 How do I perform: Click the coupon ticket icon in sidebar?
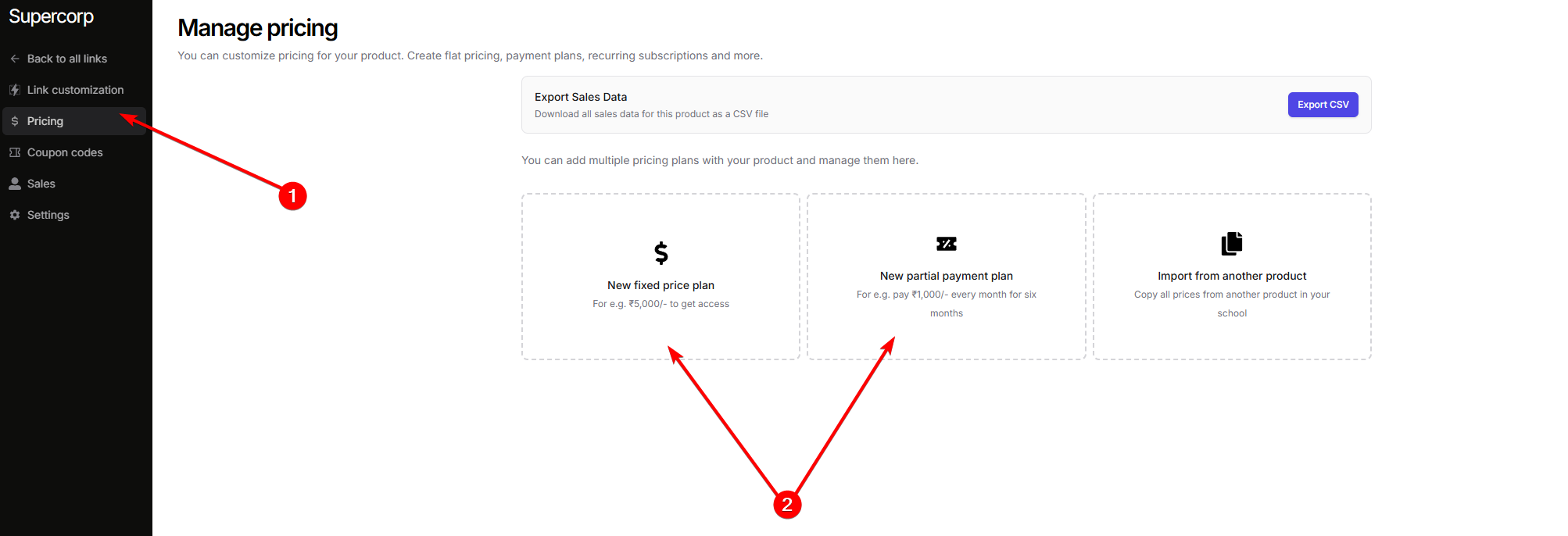[15, 152]
